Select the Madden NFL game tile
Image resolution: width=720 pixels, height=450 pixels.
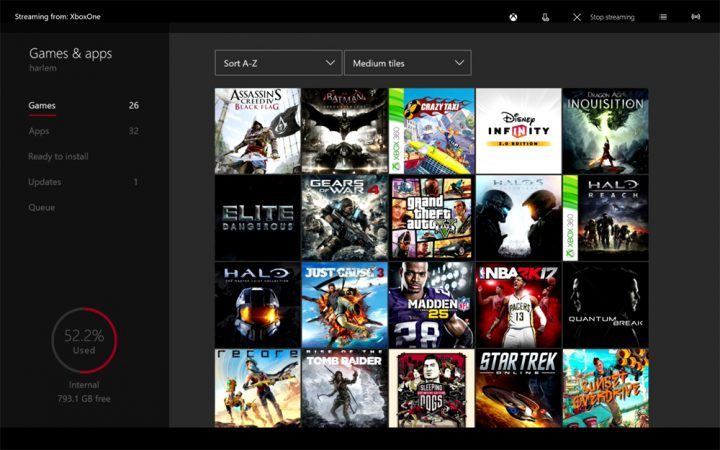pyautogui.click(x=431, y=305)
